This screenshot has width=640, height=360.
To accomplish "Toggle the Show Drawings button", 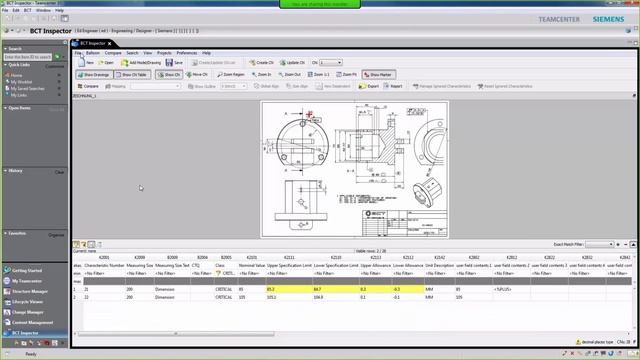I will pyautogui.click(x=94, y=75).
